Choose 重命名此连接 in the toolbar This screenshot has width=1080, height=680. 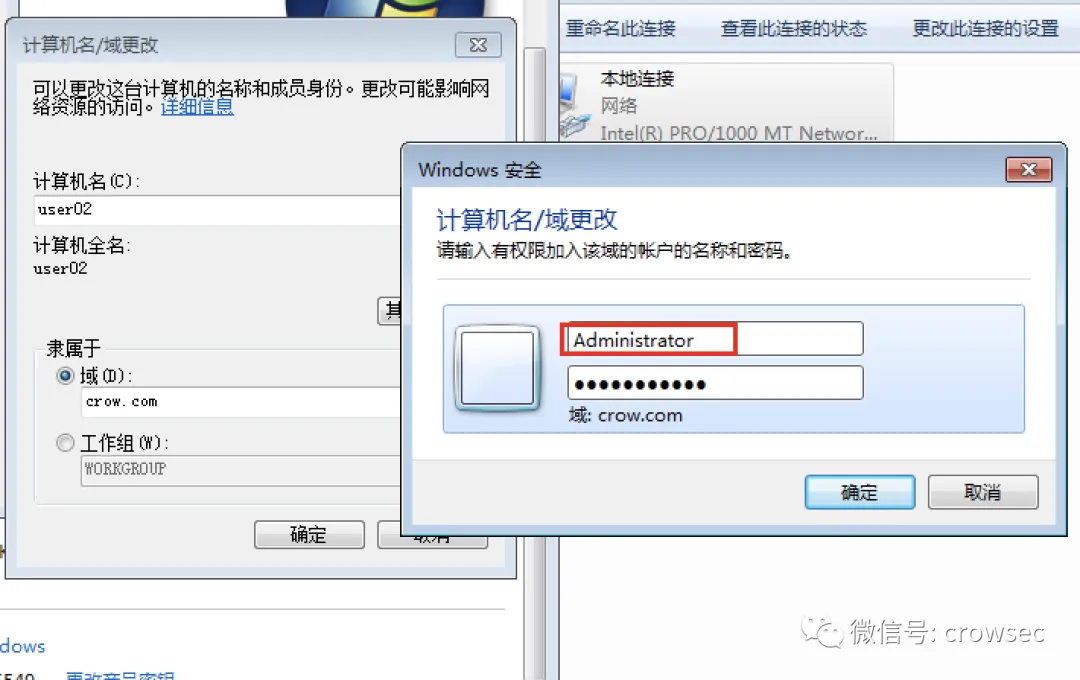point(621,29)
